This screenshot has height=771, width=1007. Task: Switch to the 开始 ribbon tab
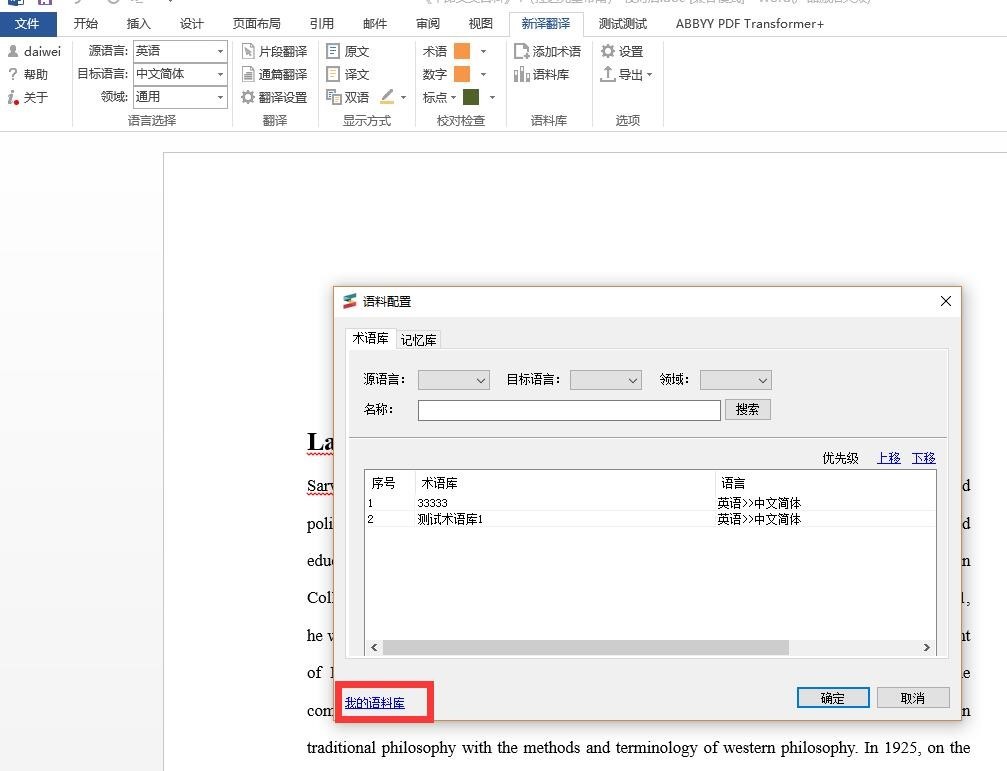(x=85, y=24)
